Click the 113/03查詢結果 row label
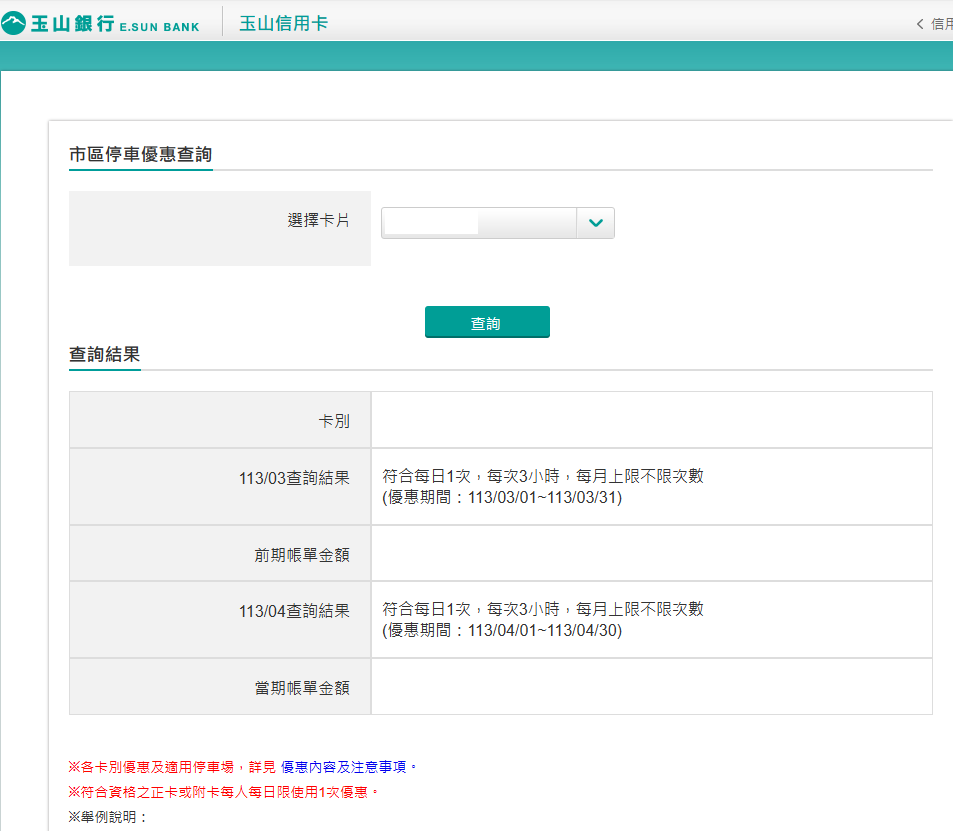Image resolution: width=953 pixels, height=831 pixels. (294, 478)
